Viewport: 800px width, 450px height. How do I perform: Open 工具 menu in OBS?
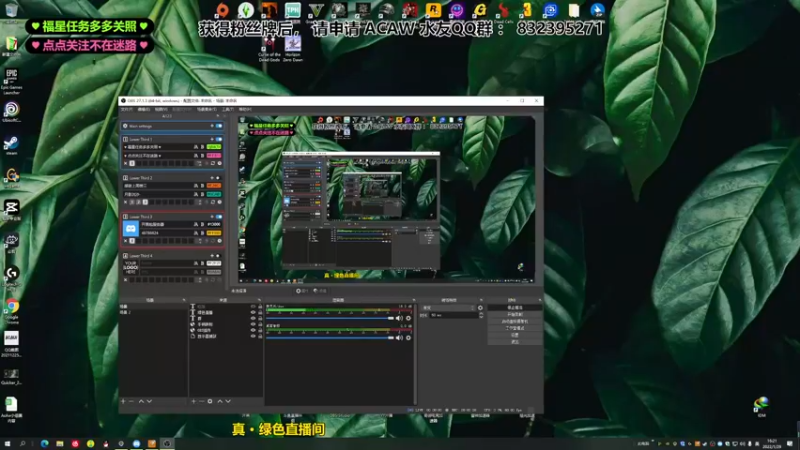(228, 109)
